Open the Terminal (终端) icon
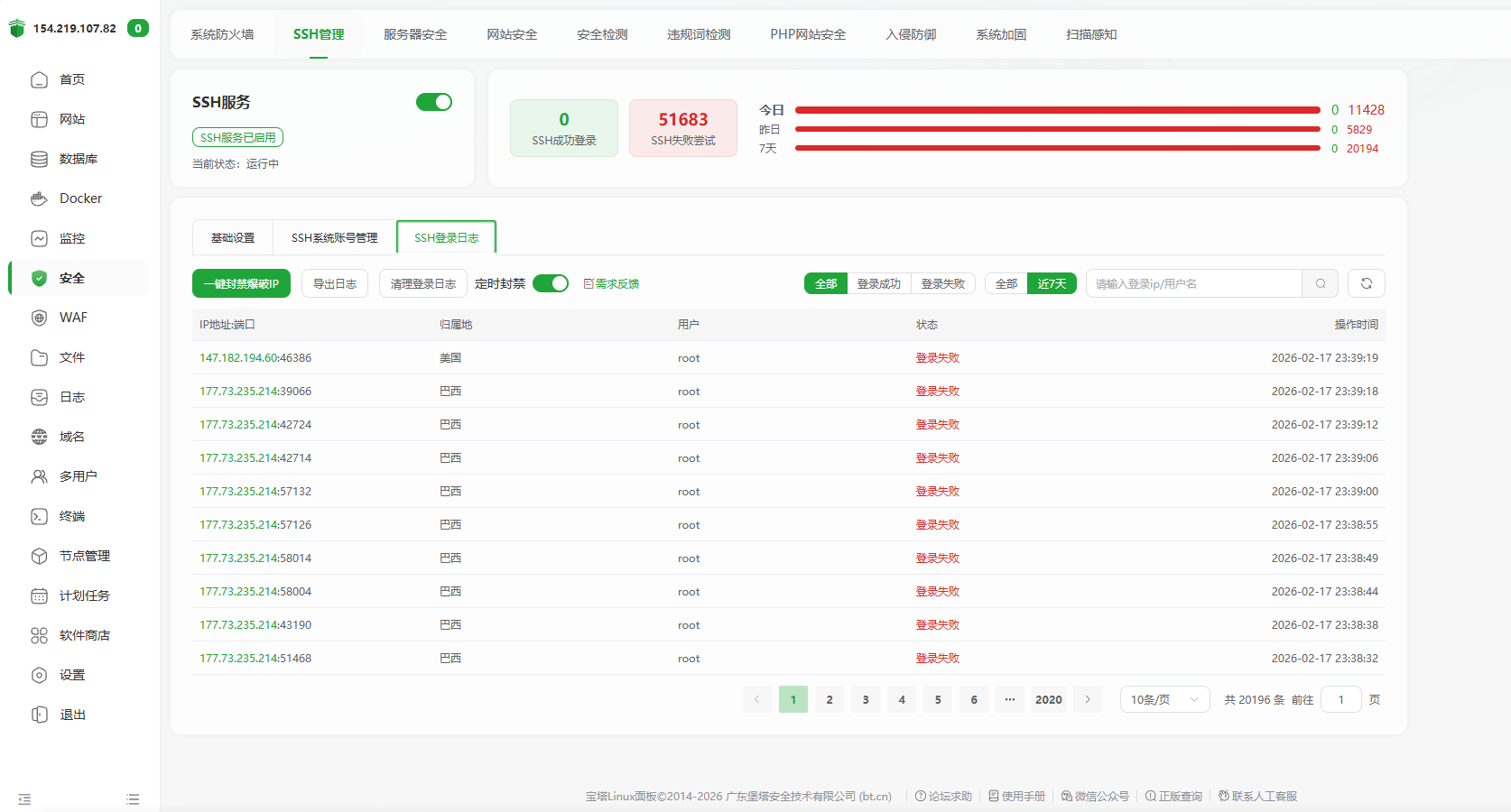Screen dimensions: 1511x812 coord(39,516)
